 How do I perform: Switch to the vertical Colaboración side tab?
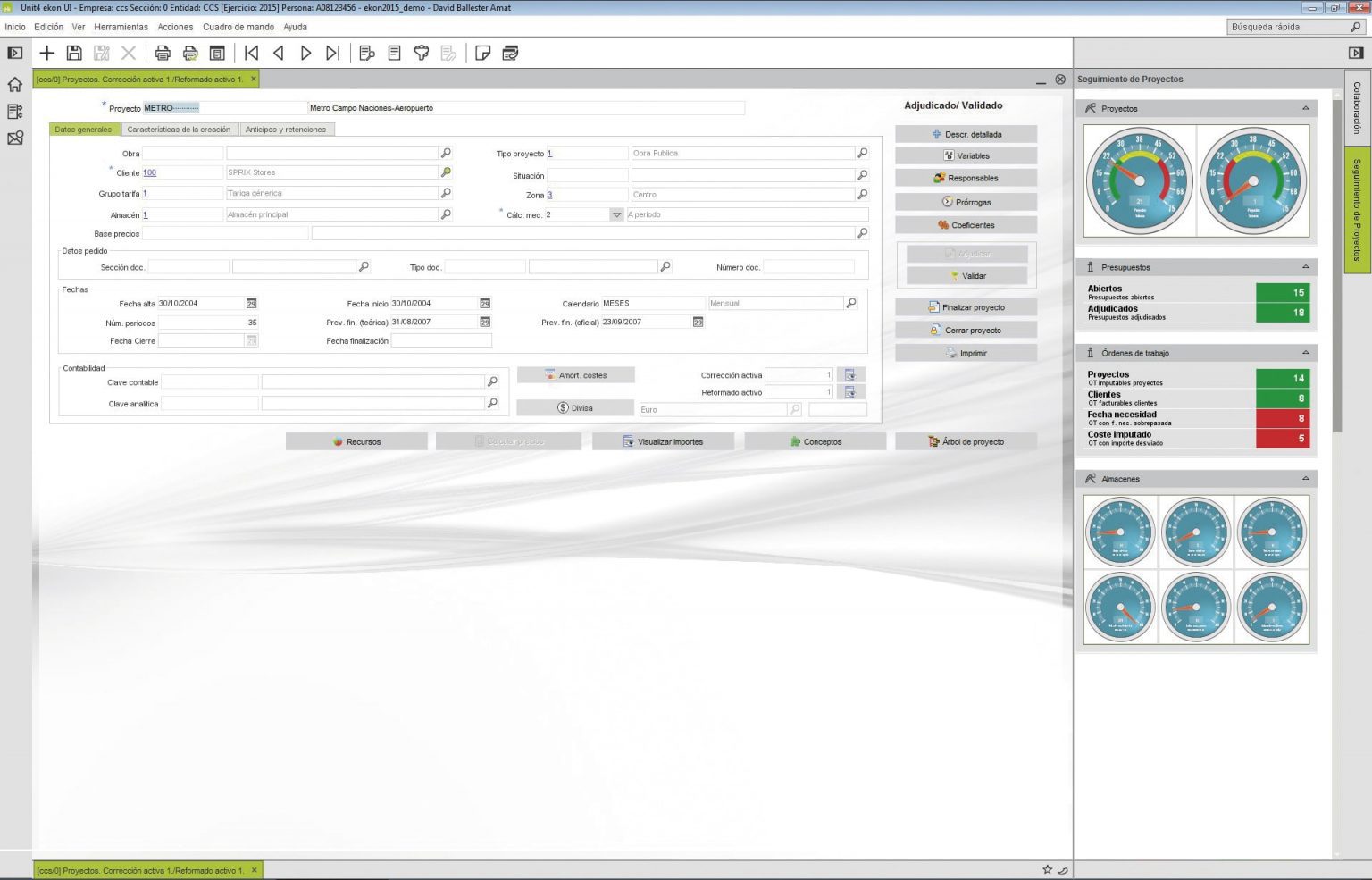[1356, 108]
